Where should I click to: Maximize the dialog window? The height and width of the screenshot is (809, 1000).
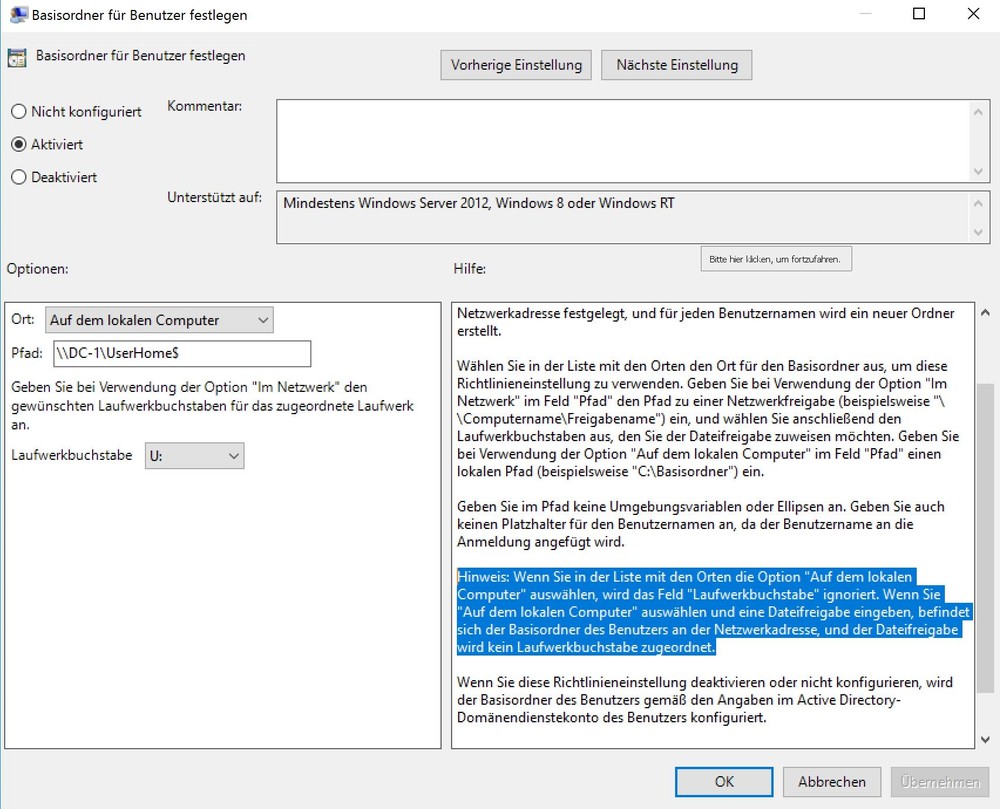tap(919, 15)
